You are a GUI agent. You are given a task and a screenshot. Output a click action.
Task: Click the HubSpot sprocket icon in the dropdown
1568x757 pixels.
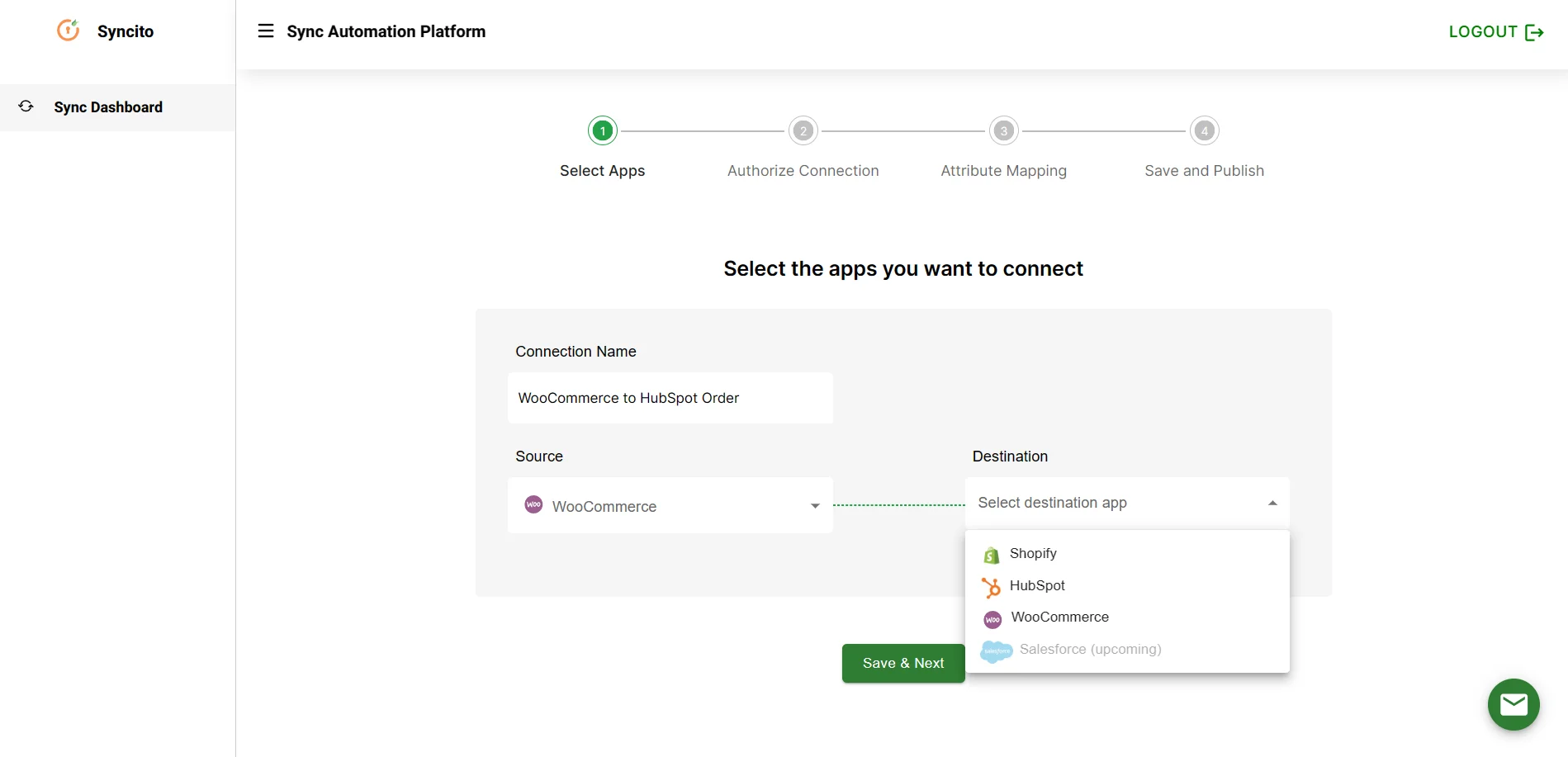click(991, 586)
